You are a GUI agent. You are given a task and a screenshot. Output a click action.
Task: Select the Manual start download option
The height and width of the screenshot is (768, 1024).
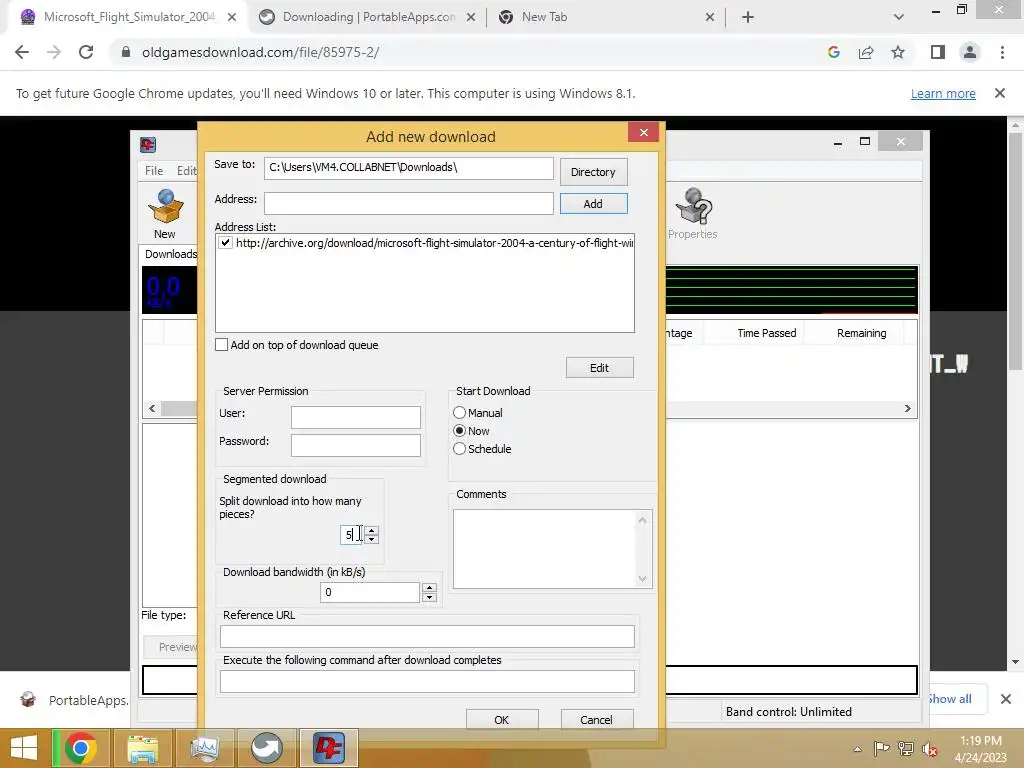460,413
